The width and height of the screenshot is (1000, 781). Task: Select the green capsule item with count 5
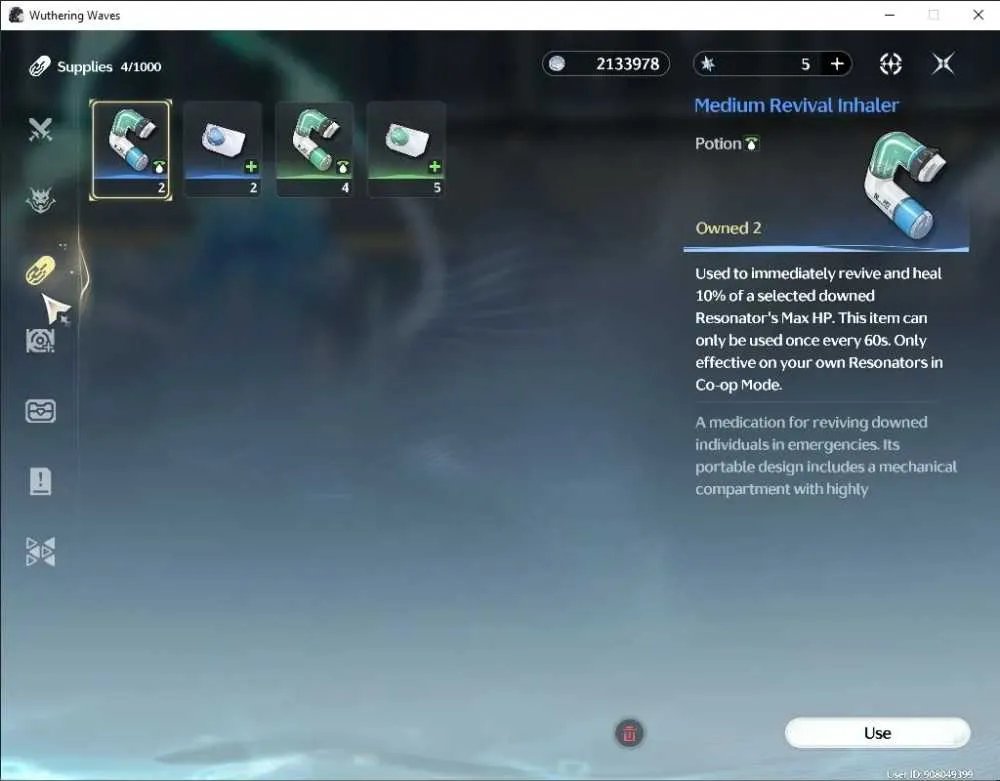406,150
